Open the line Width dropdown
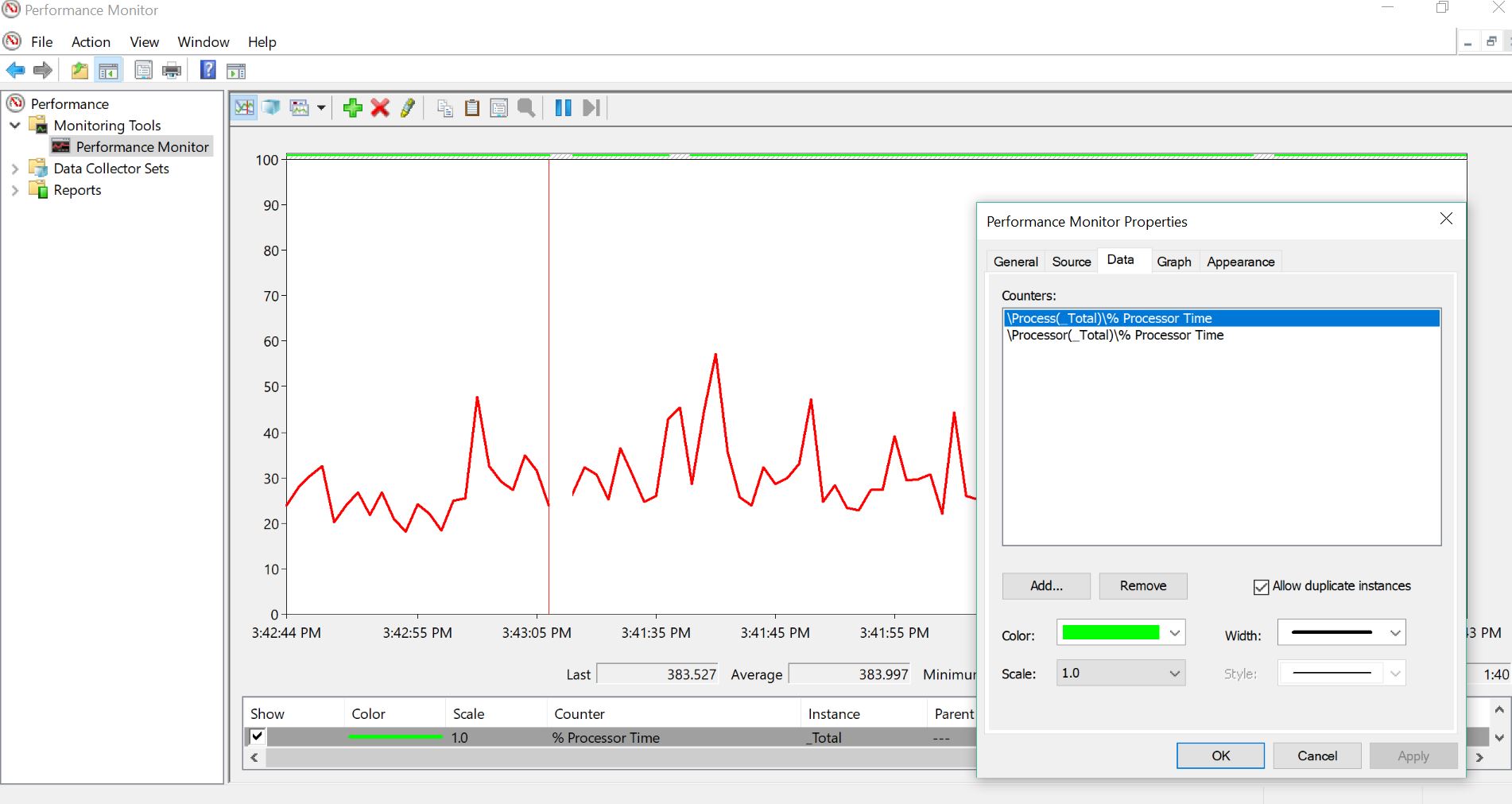Image resolution: width=1512 pixels, height=804 pixels. [x=1394, y=633]
